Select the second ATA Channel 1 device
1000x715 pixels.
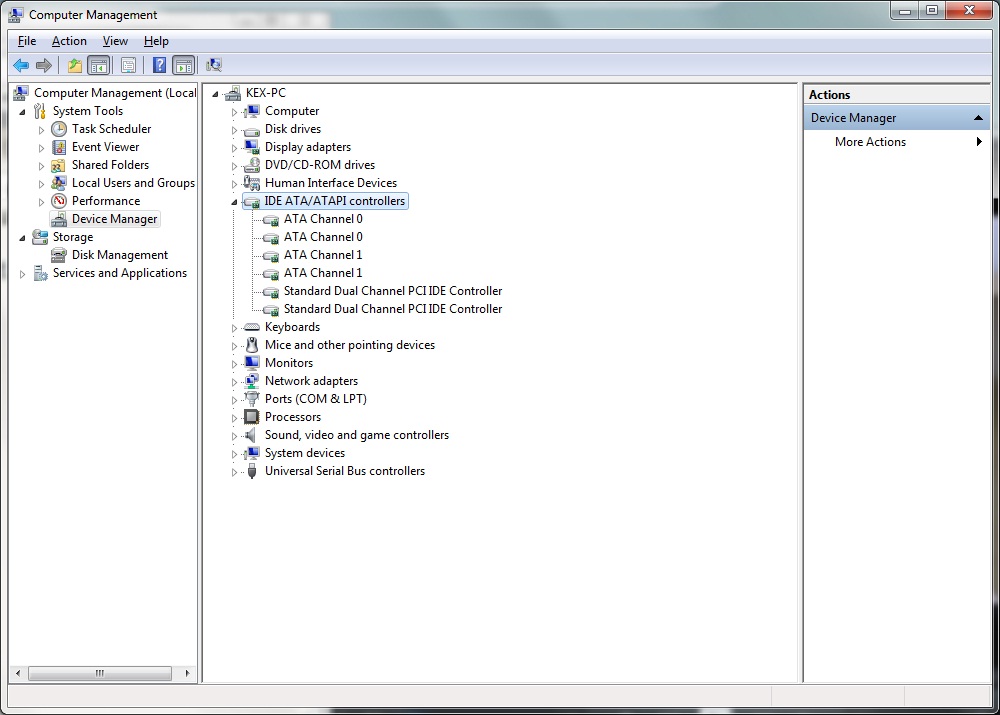(x=323, y=272)
